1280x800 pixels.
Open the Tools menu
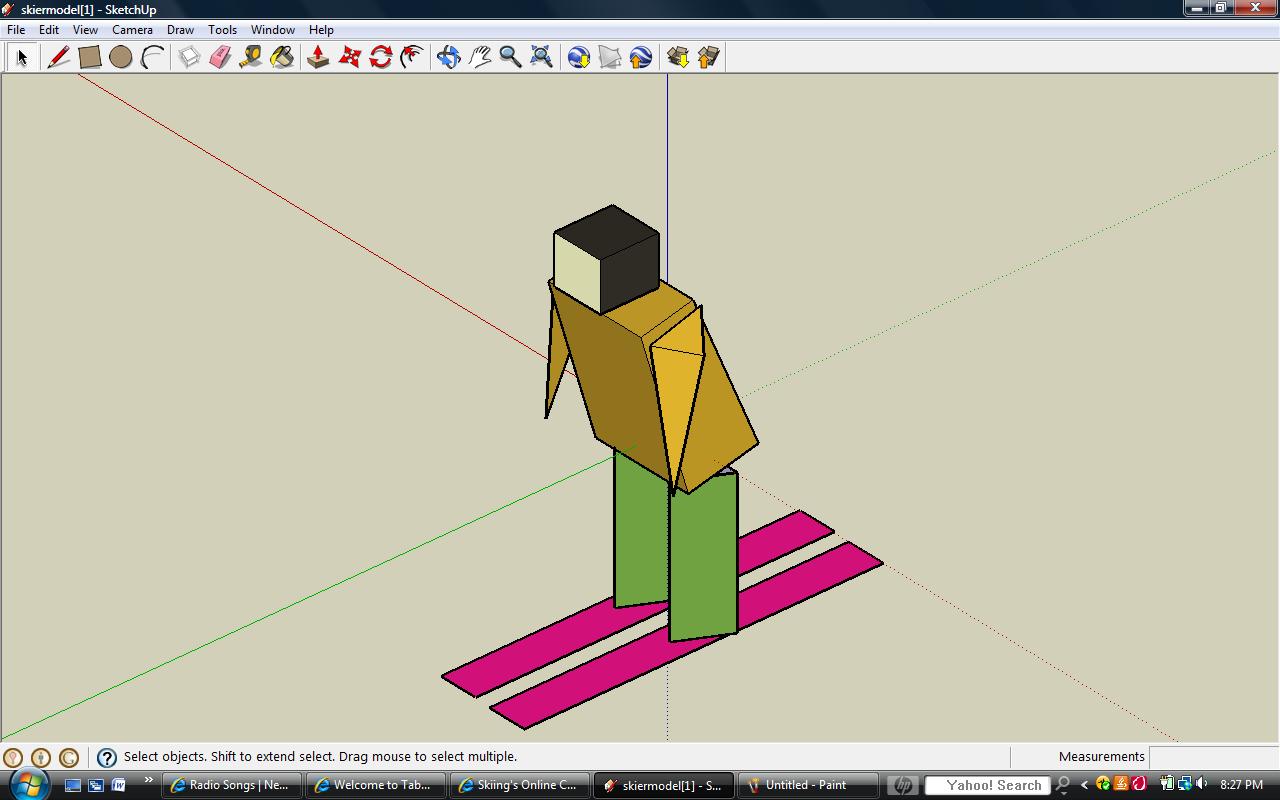click(x=222, y=29)
